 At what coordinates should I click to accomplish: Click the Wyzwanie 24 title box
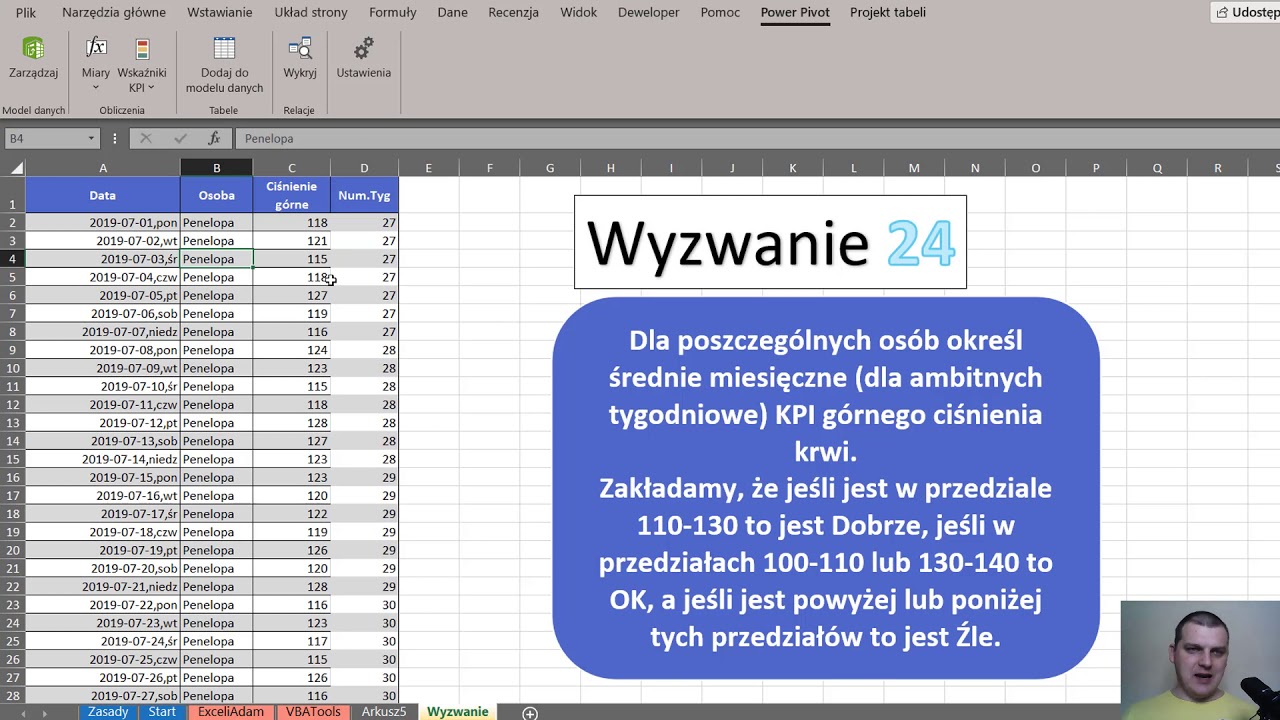pos(770,242)
